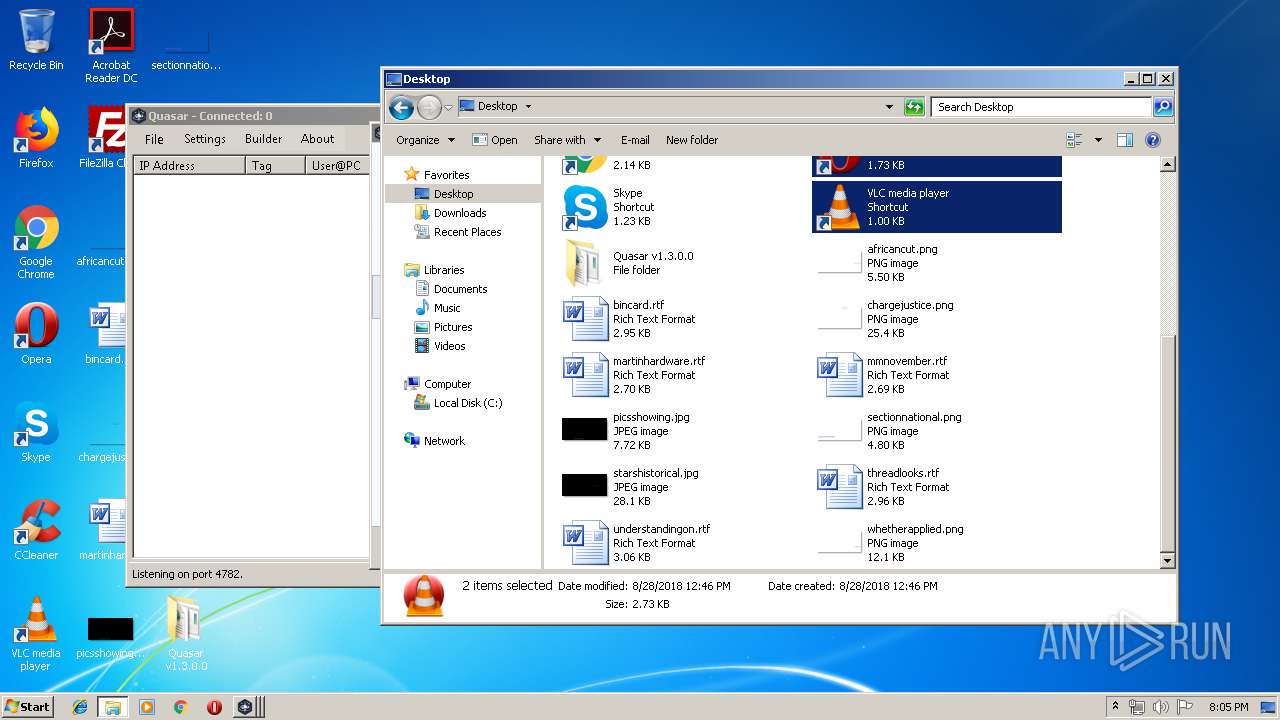Select threadlooks.rtf document
This screenshot has width=1280, height=720.
[937, 487]
